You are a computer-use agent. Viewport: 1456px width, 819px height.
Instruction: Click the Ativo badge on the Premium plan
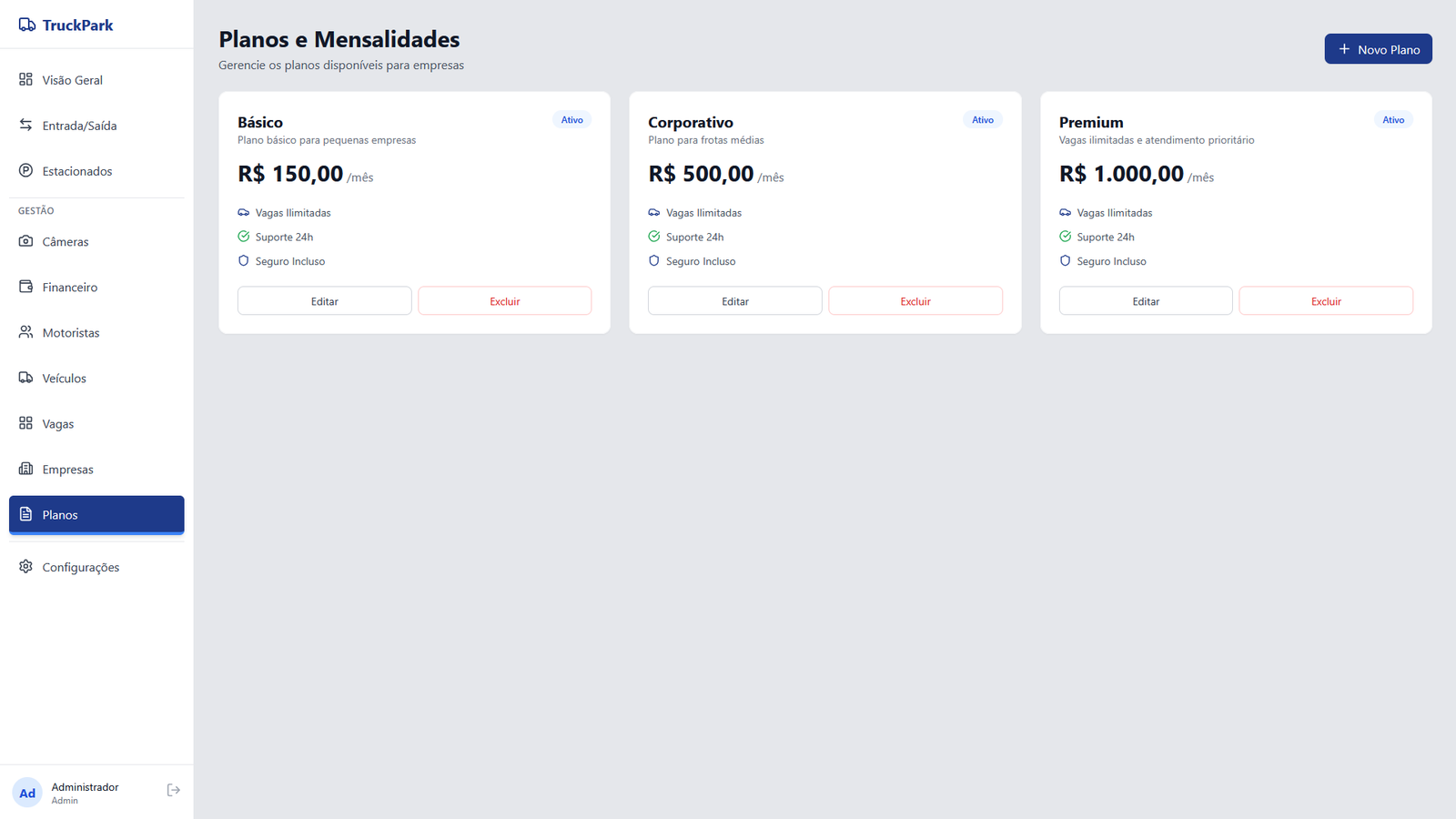[1393, 119]
